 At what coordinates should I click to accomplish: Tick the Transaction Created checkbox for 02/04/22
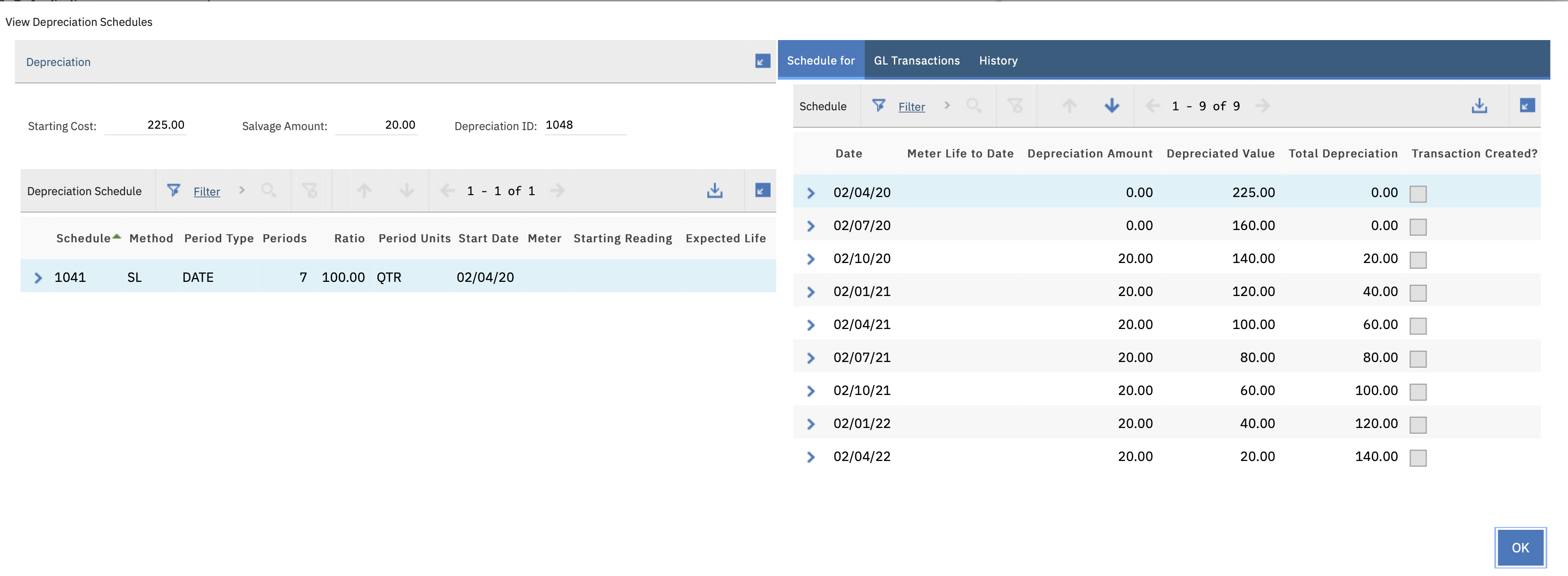[x=1418, y=457]
